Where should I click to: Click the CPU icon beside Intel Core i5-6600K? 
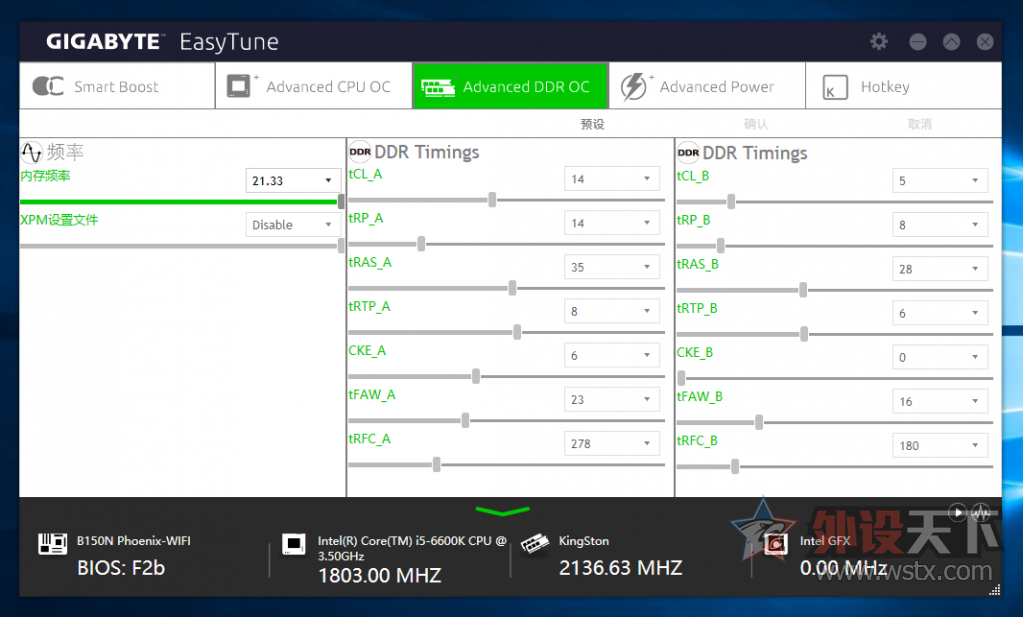294,543
